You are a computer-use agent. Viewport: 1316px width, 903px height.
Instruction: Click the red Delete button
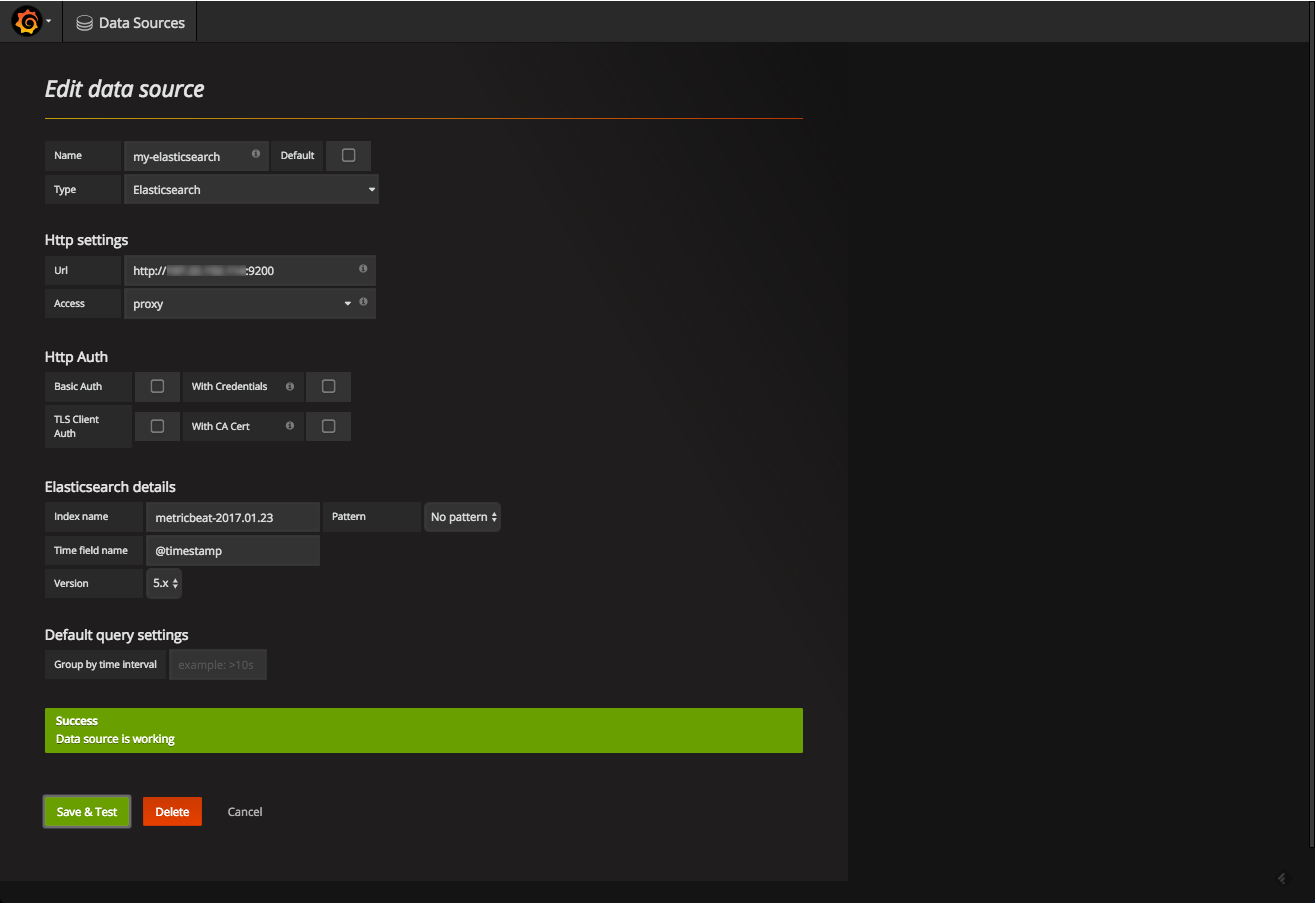click(172, 812)
